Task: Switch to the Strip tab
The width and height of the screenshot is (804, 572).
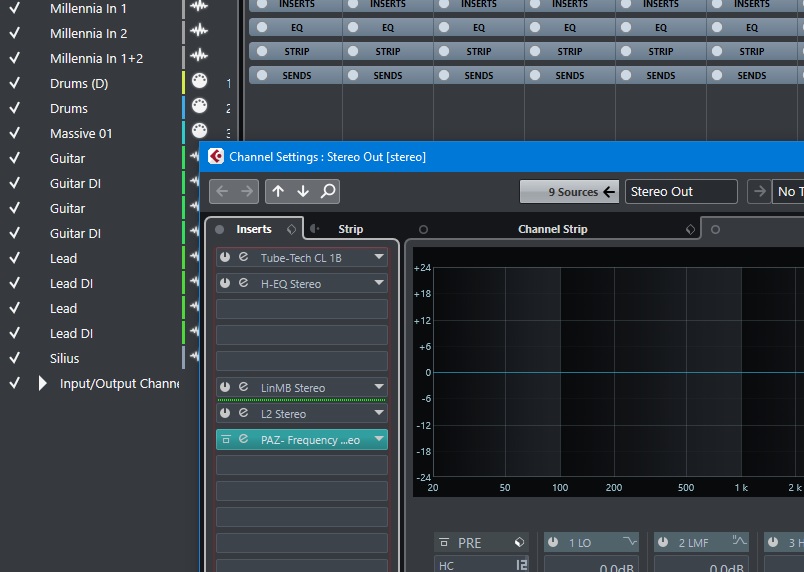Action: 350,229
